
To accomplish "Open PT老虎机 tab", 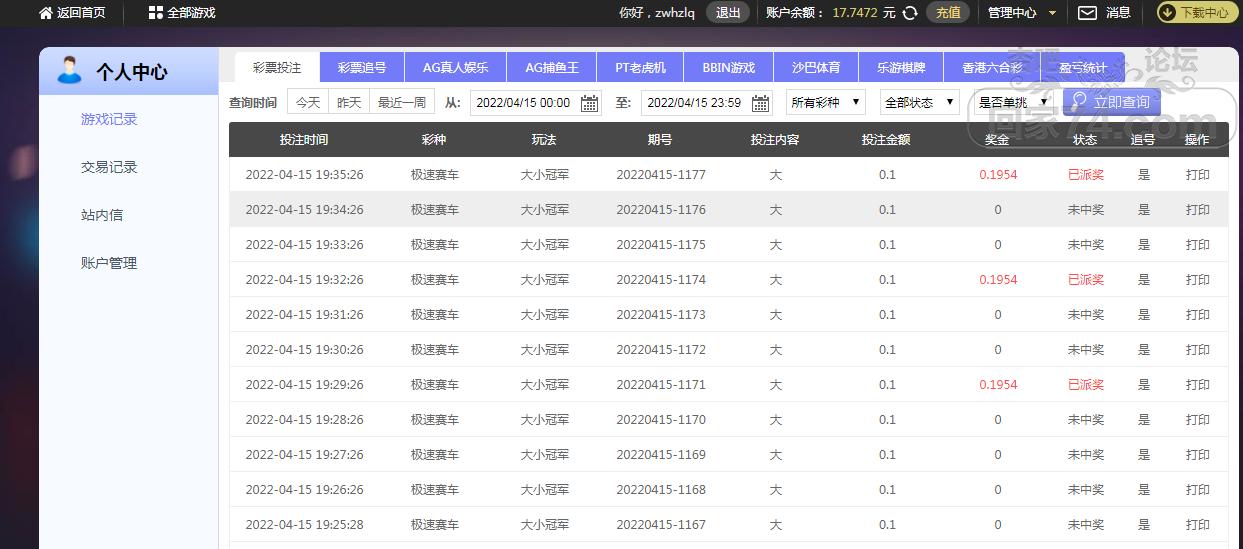I will pos(641,67).
